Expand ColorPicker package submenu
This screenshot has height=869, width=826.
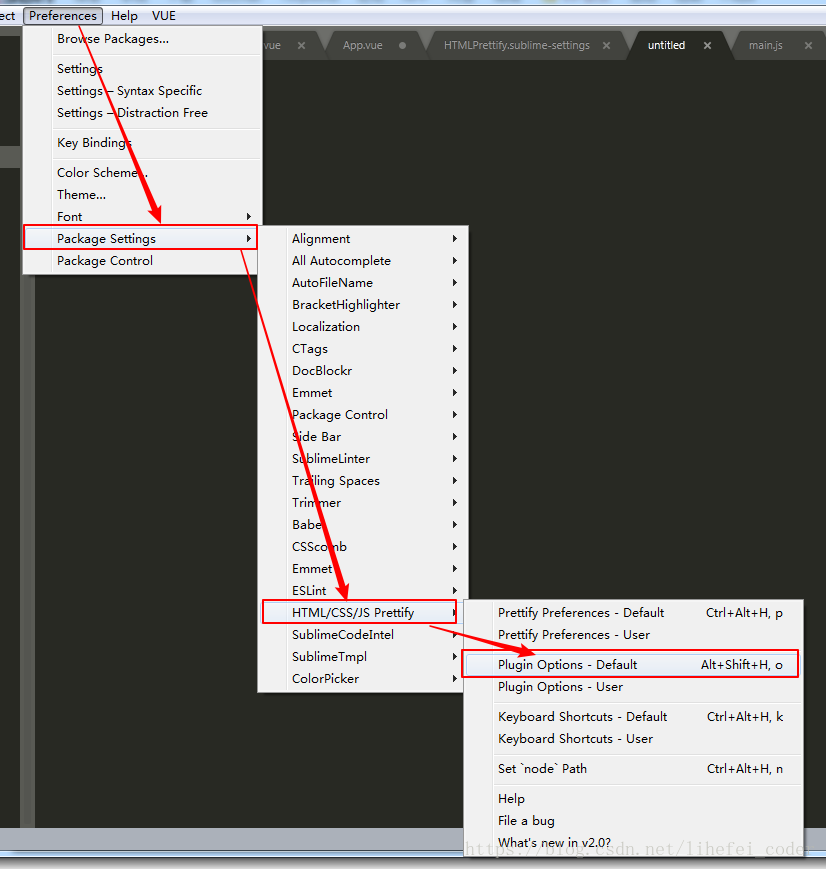tap(363, 679)
